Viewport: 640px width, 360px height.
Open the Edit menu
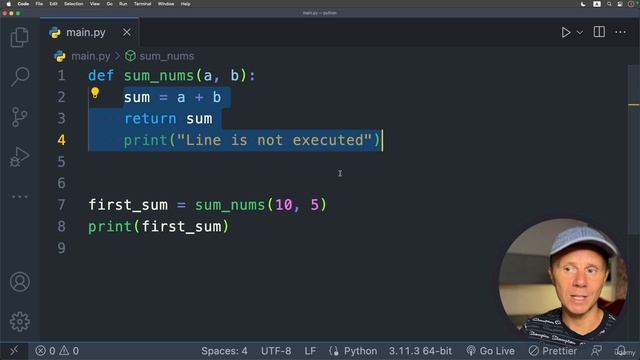pos(53,4)
